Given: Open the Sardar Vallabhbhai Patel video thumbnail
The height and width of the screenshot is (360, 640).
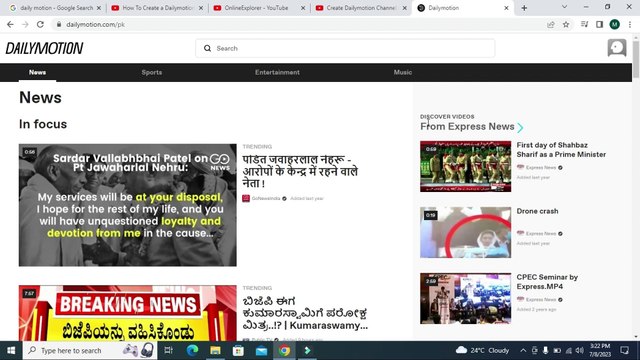Looking at the screenshot, I should coord(128,205).
